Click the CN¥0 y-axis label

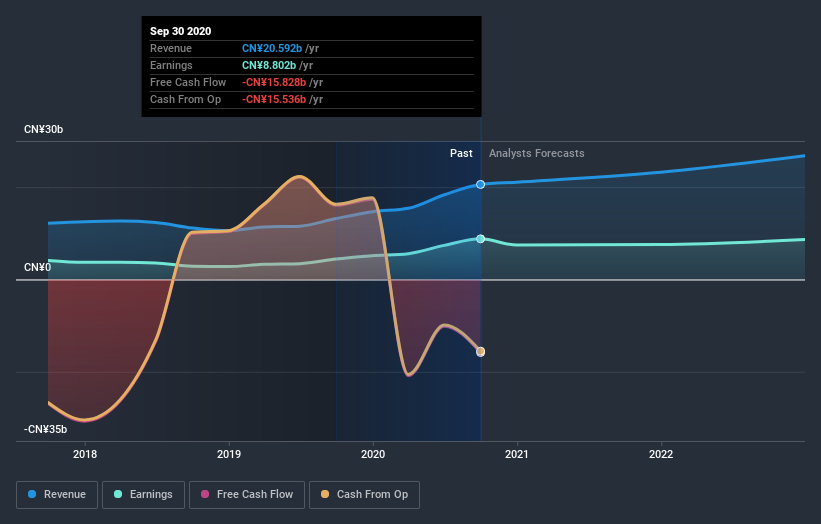click(38, 267)
